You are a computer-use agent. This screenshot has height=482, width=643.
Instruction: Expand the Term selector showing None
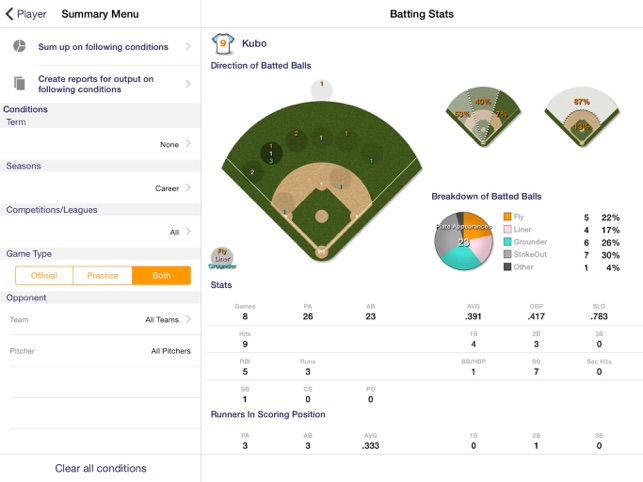[x=100, y=144]
